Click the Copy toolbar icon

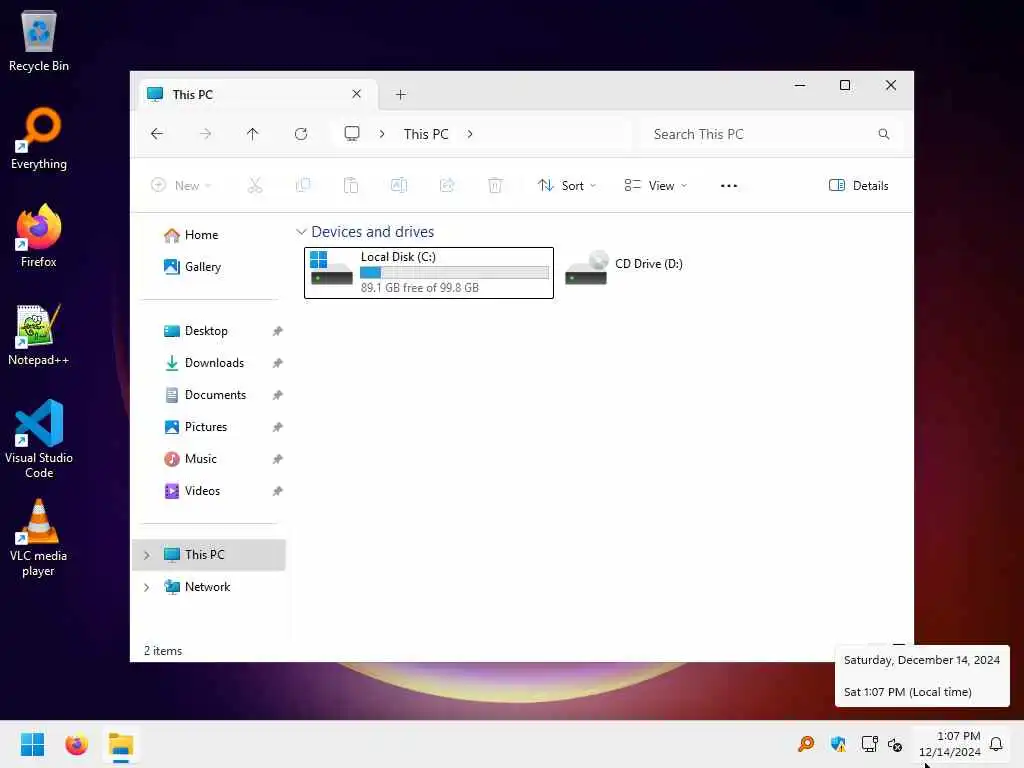[x=303, y=185]
